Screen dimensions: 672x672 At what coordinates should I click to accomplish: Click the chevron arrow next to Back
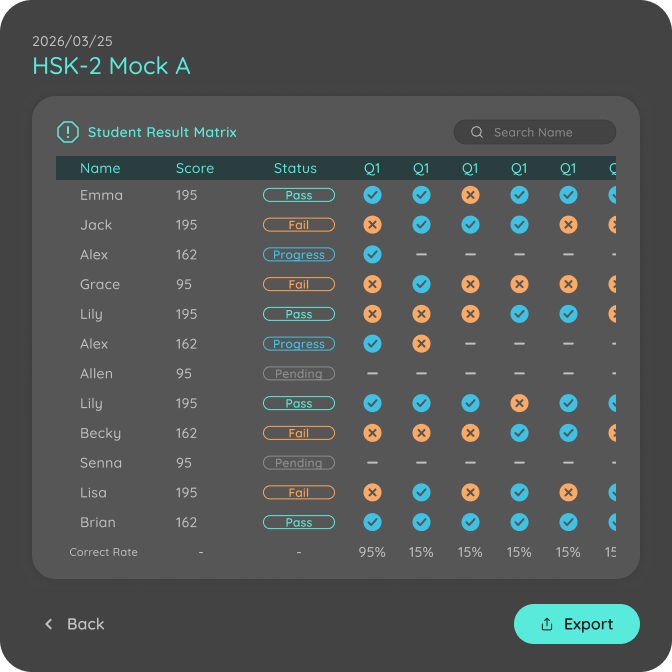[49, 624]
